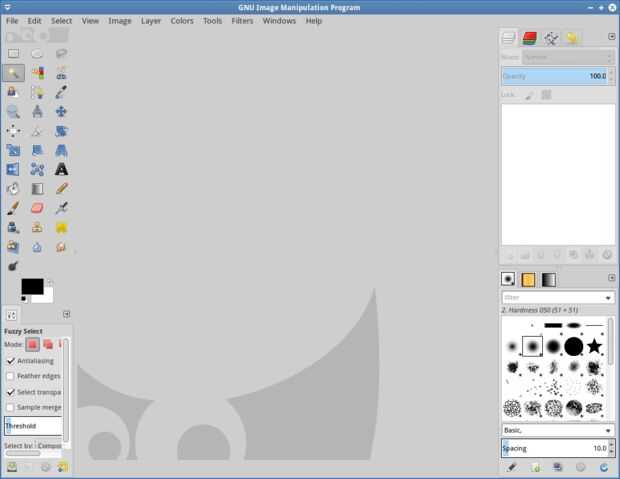The image size is (620, 479).
Task: Switch to the Channels tab
Action: [x=529, y=38]
